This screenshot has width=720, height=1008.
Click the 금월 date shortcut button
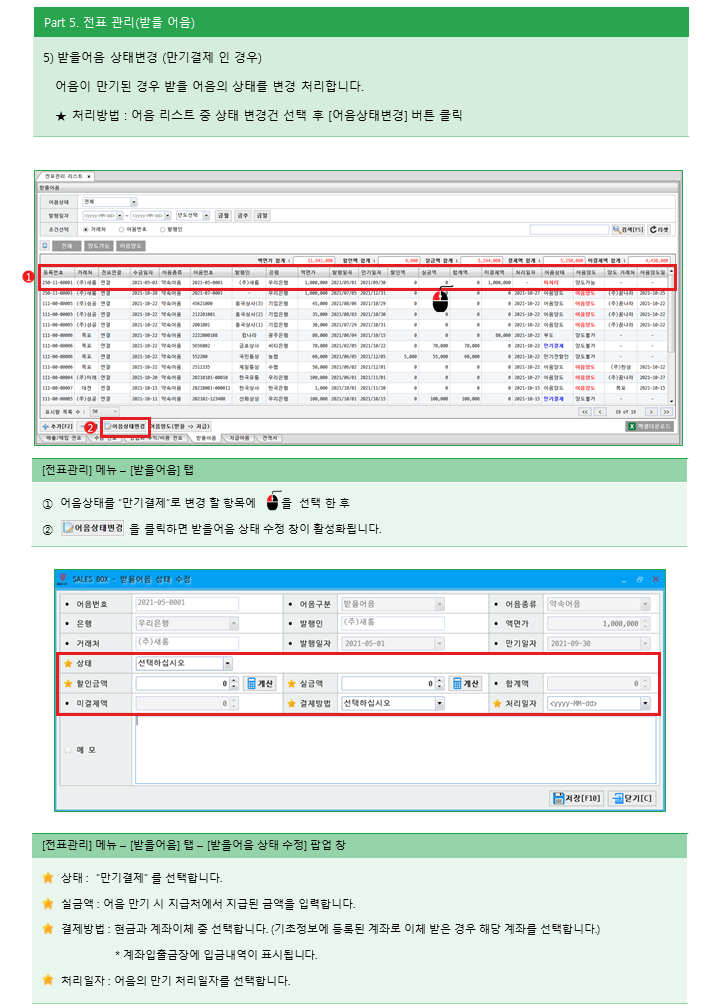pyautogui.click(x=223, y=215)
